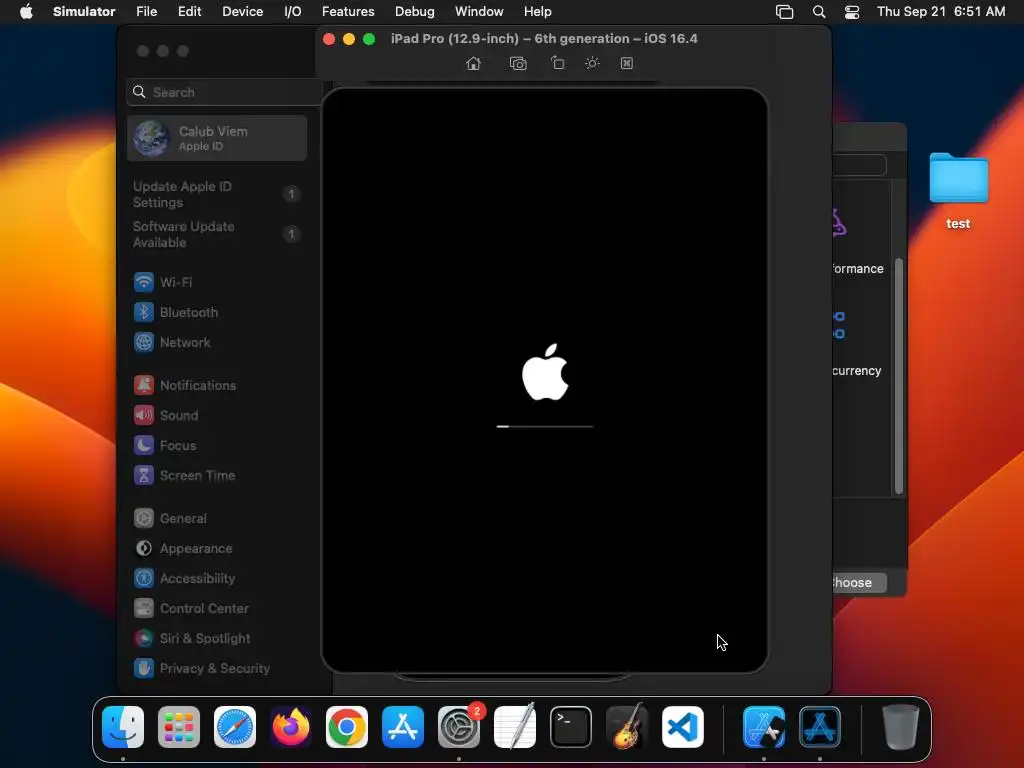1024x768 pixels.
Task: Open the Edit menu
Action: coord(189,12)
